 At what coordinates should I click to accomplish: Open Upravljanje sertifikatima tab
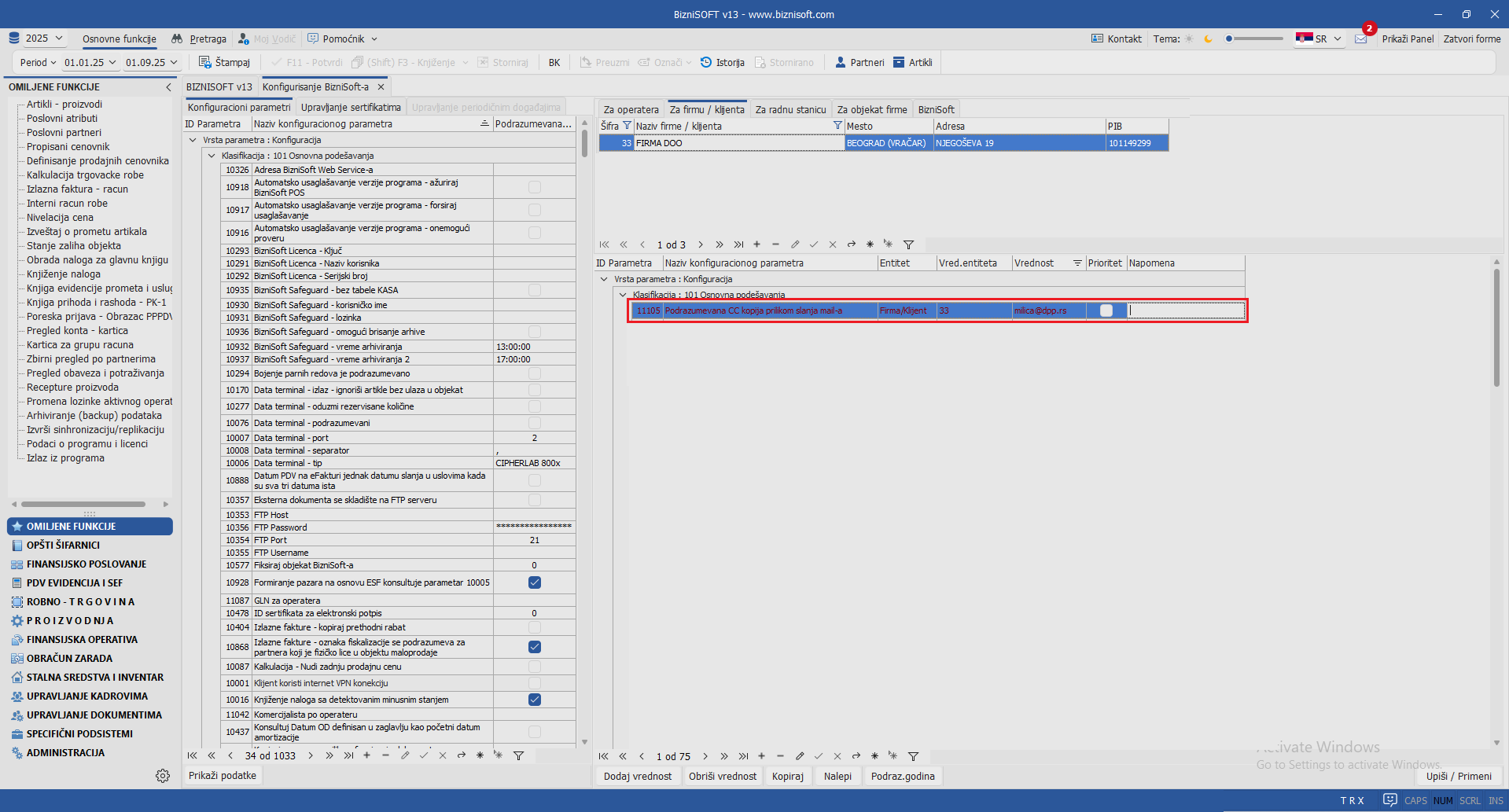351,108
